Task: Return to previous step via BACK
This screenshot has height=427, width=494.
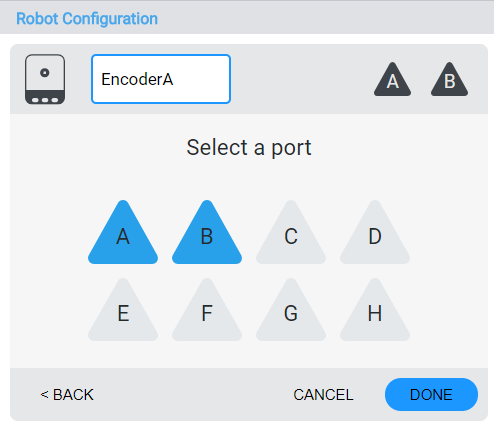Action: click(67, 395)
